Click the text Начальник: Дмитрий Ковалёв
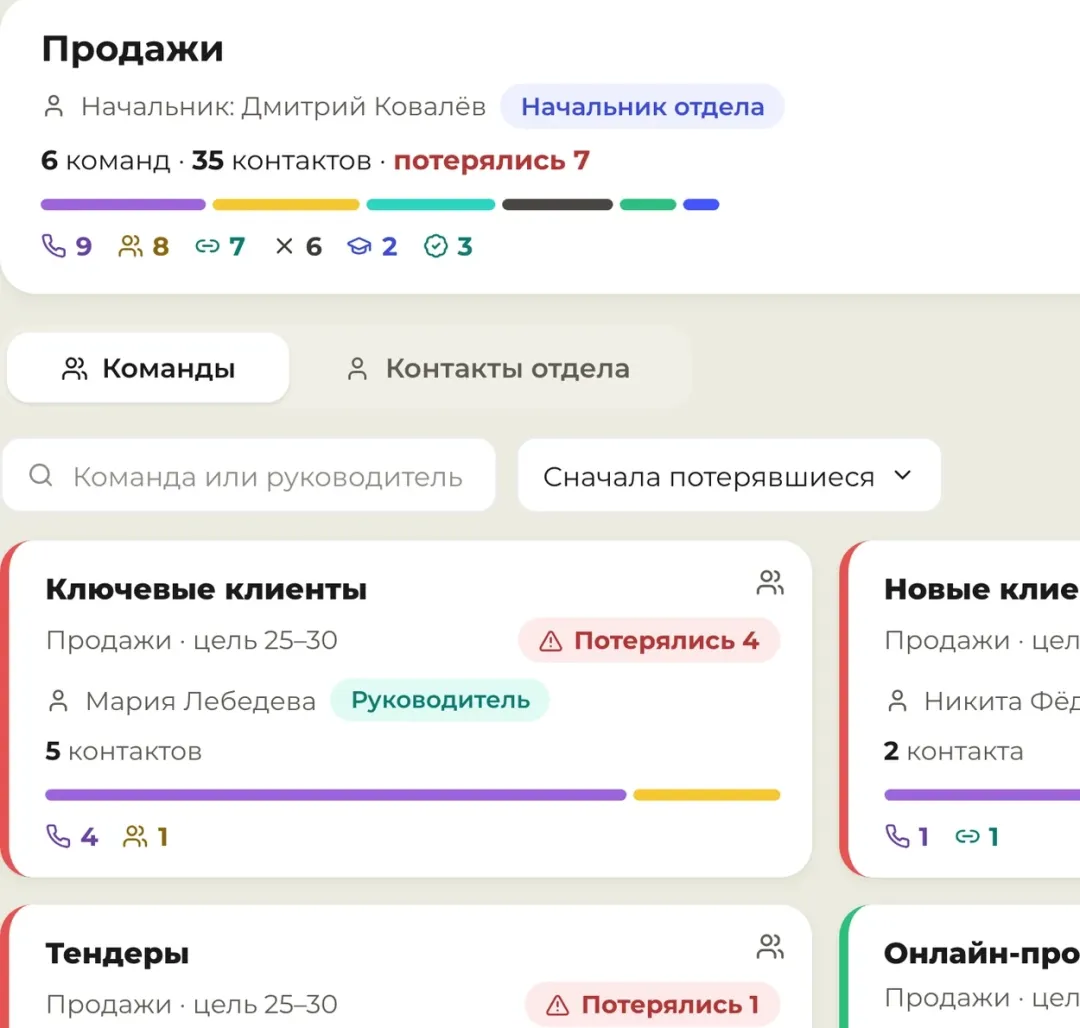 tap(283, 107)
